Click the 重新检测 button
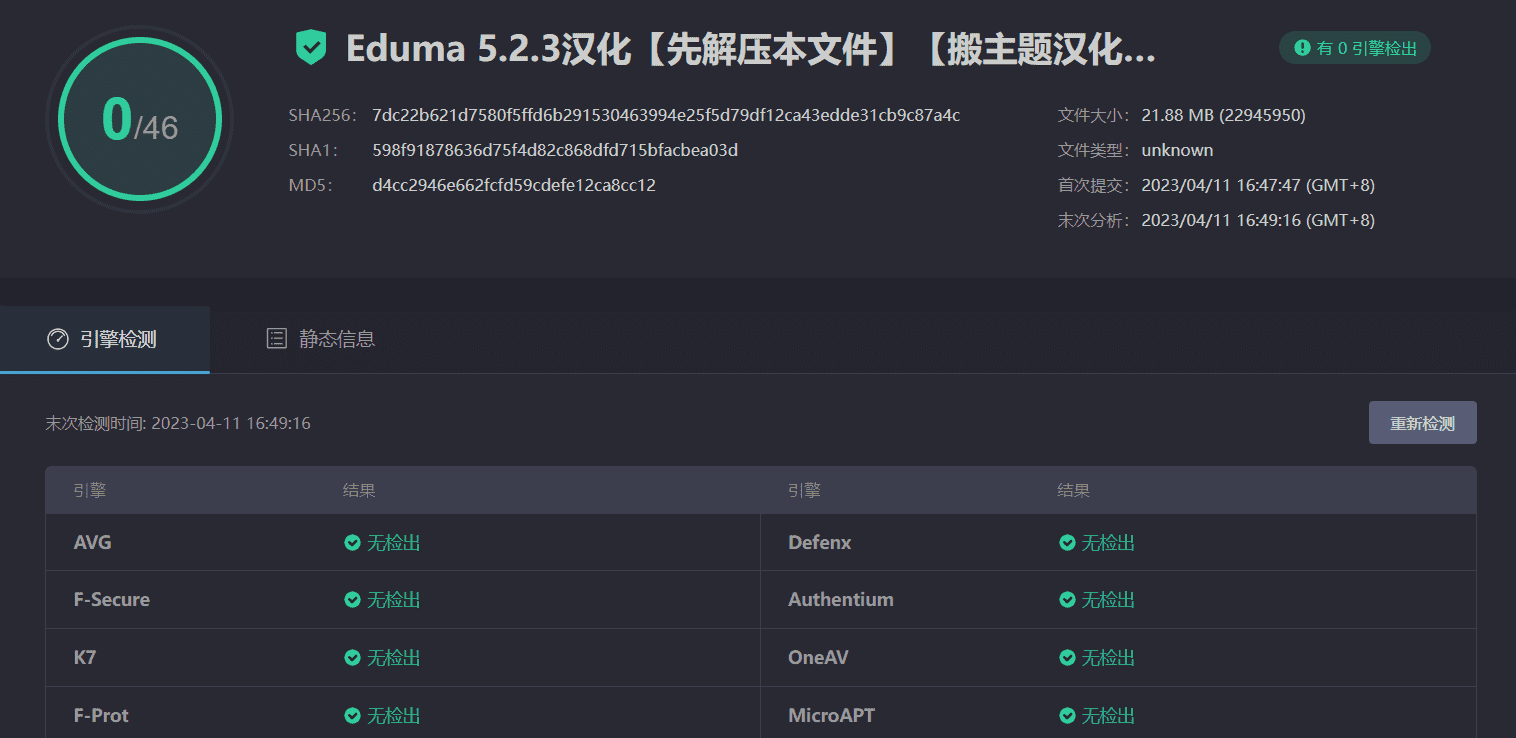Viewport: 1516px width, 738px height. 1422,423
